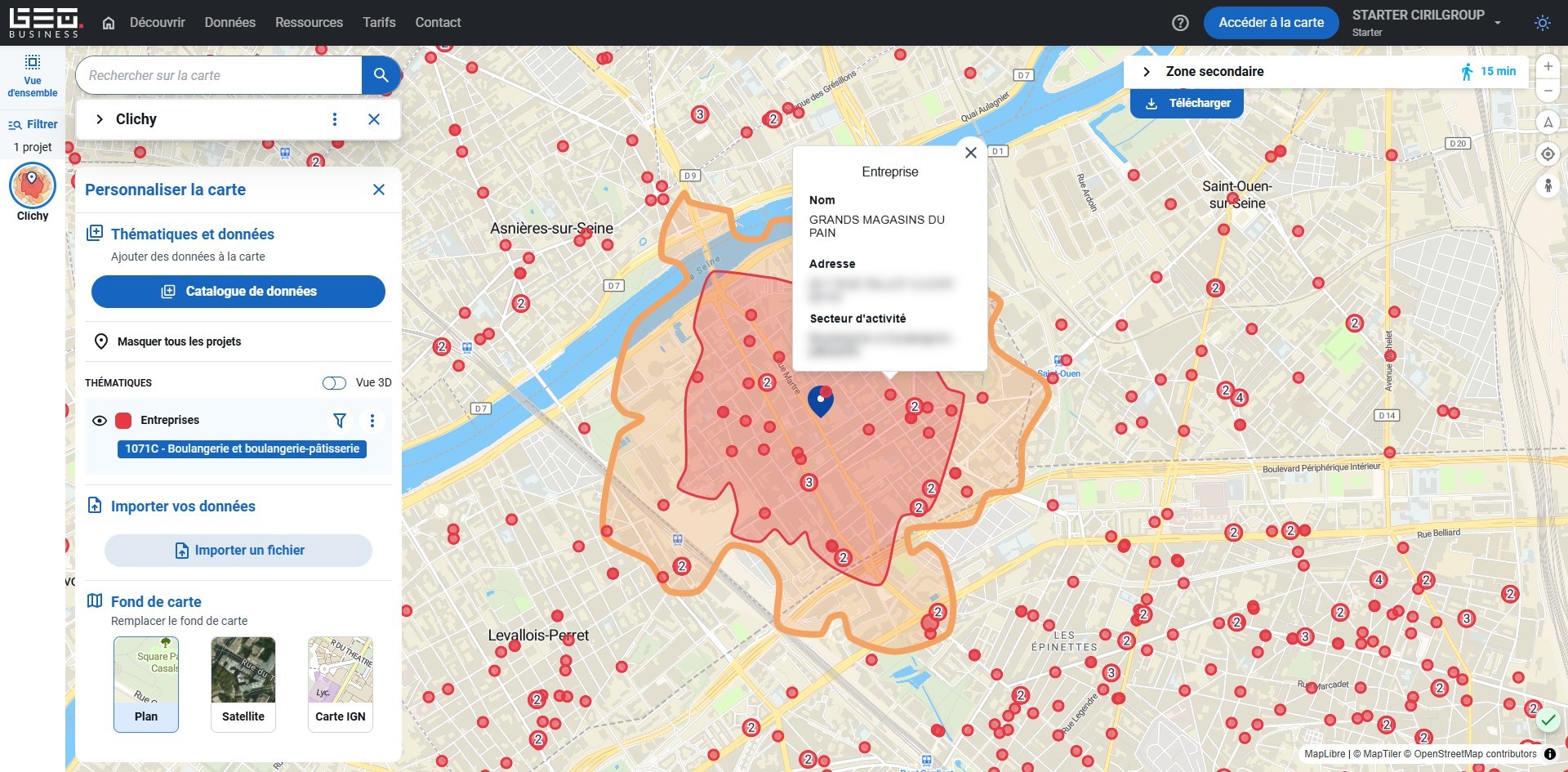Click the home icon in the top navigation
Viewport: 1568px width, 772px height.
point(109,23)
